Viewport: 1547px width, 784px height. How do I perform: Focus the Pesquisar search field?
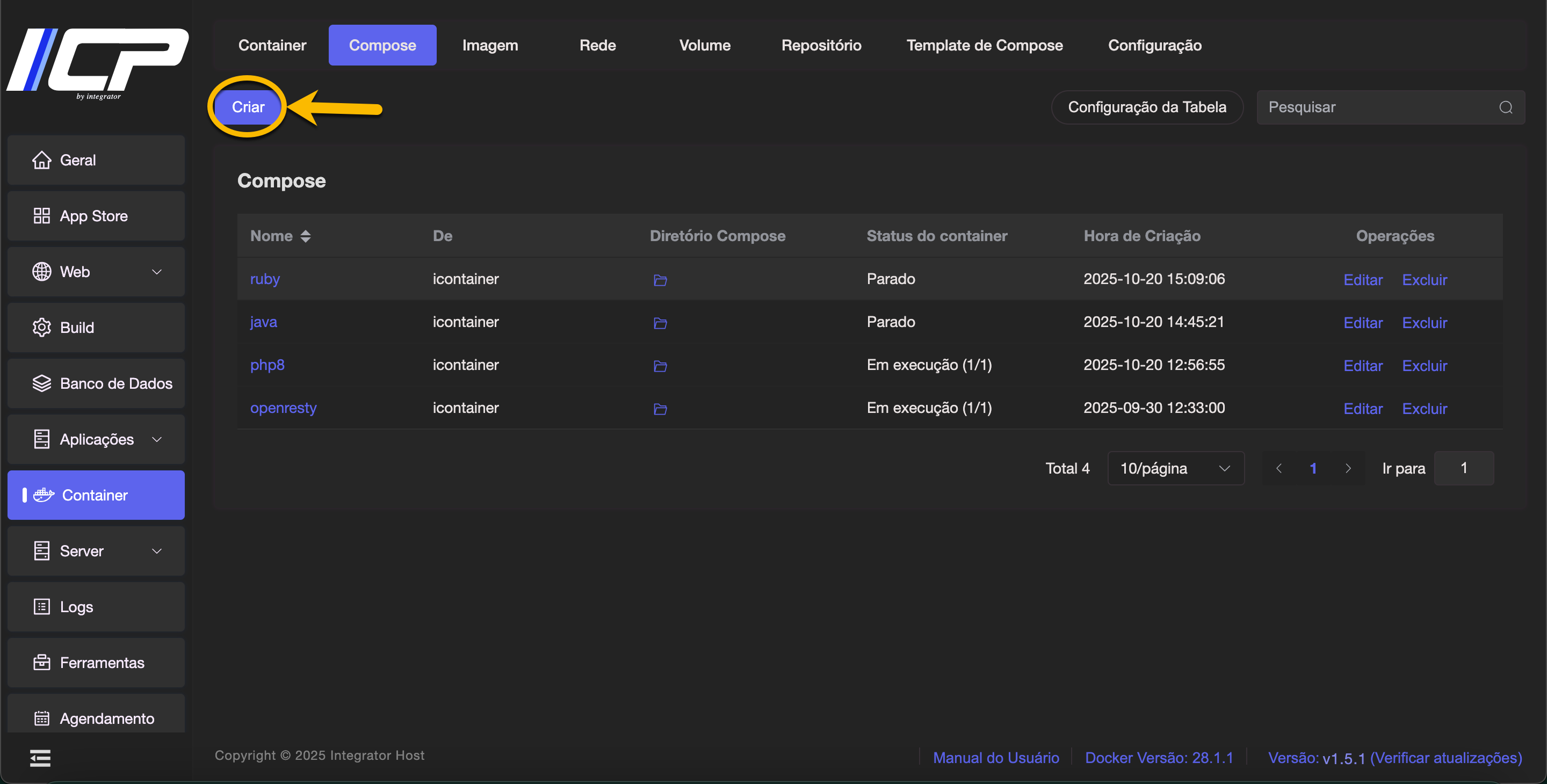coord(1391,107)
